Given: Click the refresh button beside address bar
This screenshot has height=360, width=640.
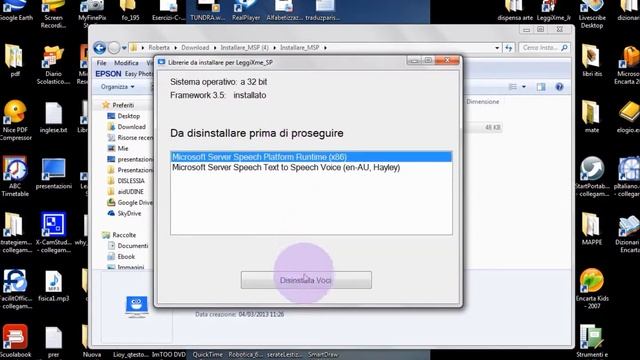Looking at the screenshot, I should (x=509, y=48).
